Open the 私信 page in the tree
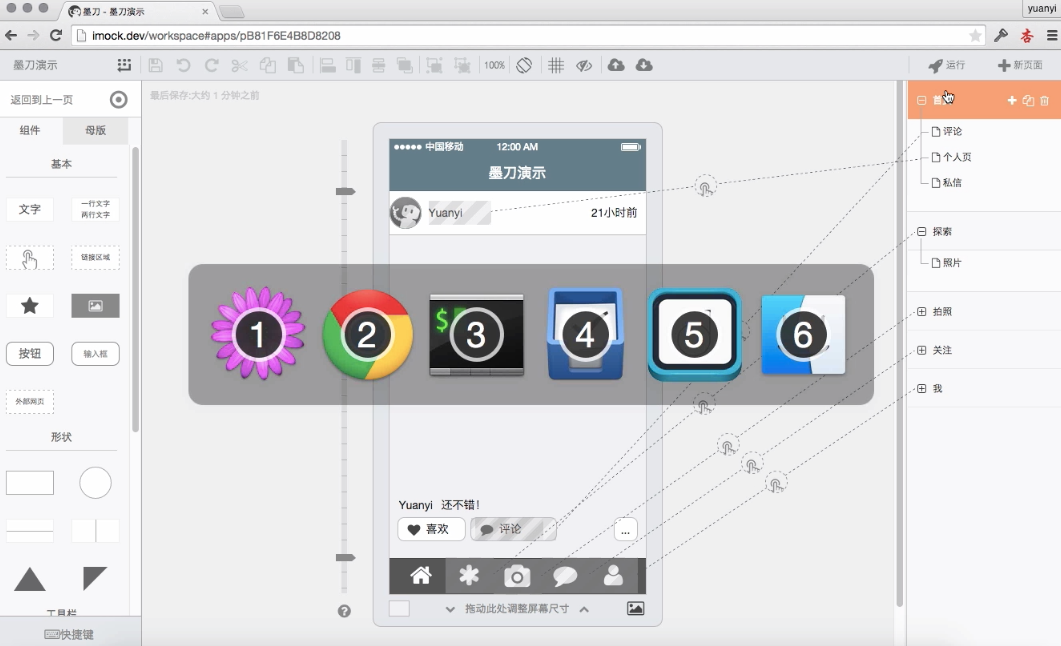 point(951,183)
